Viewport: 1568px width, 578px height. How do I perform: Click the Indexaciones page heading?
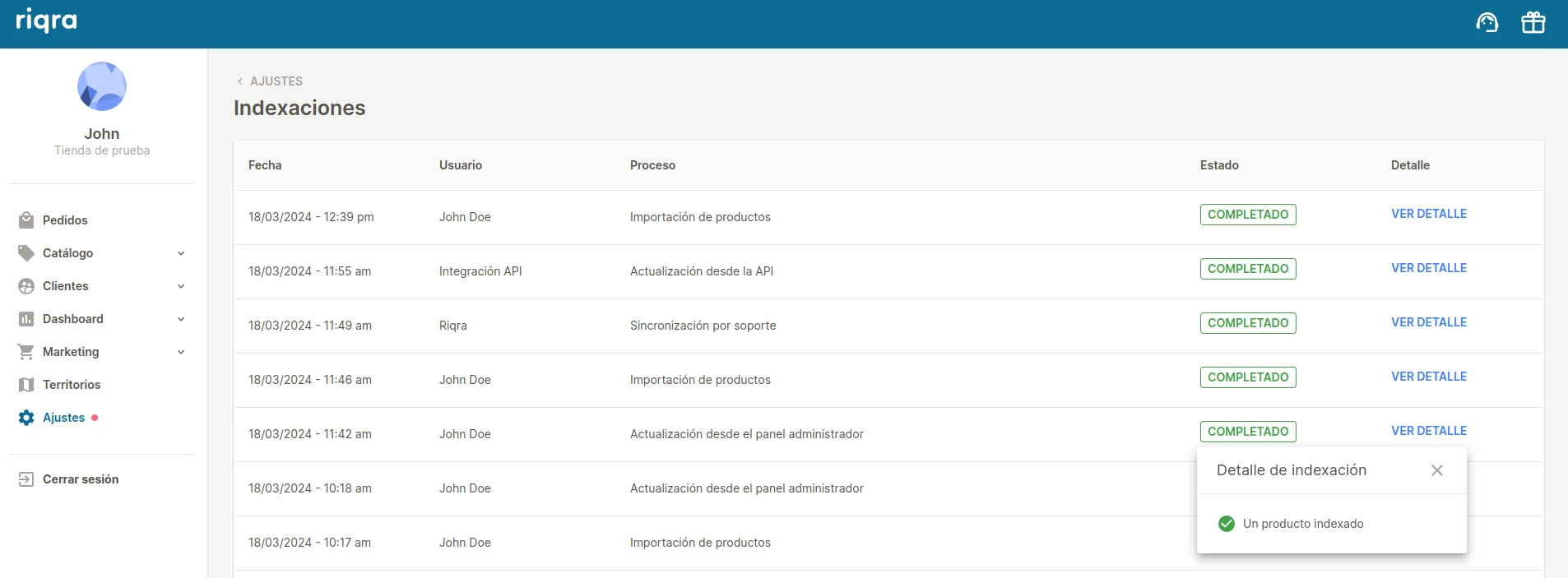pyautogui.click(x=299, y=108)
